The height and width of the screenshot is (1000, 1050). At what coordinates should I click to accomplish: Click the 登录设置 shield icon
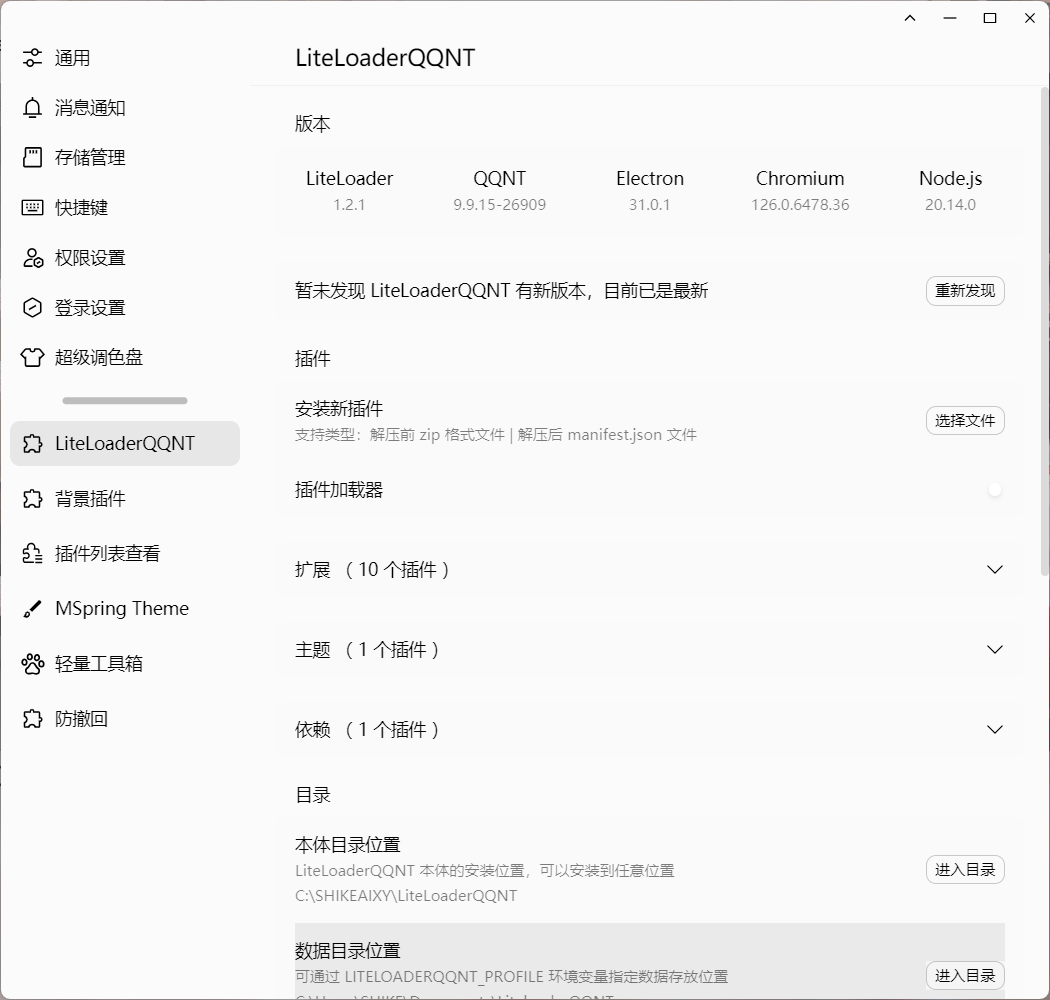click(33, 308)
